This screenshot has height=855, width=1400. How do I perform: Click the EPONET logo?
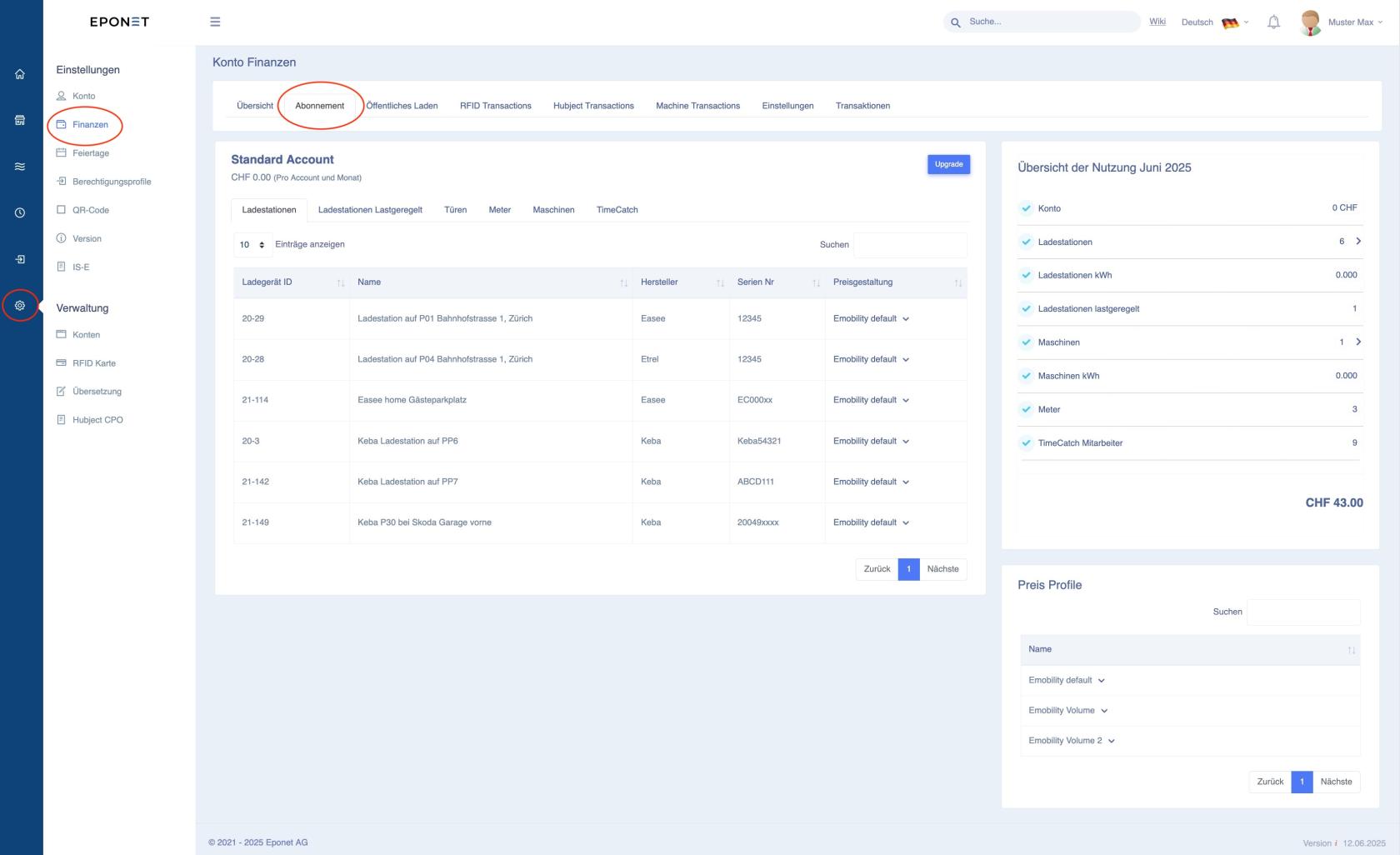tap(119, 22)
